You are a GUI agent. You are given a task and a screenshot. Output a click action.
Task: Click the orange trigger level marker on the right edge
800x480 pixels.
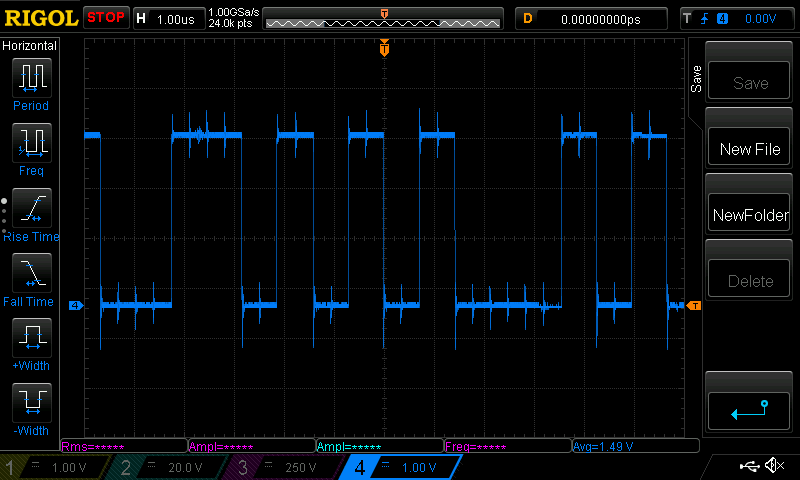[694, 306]
